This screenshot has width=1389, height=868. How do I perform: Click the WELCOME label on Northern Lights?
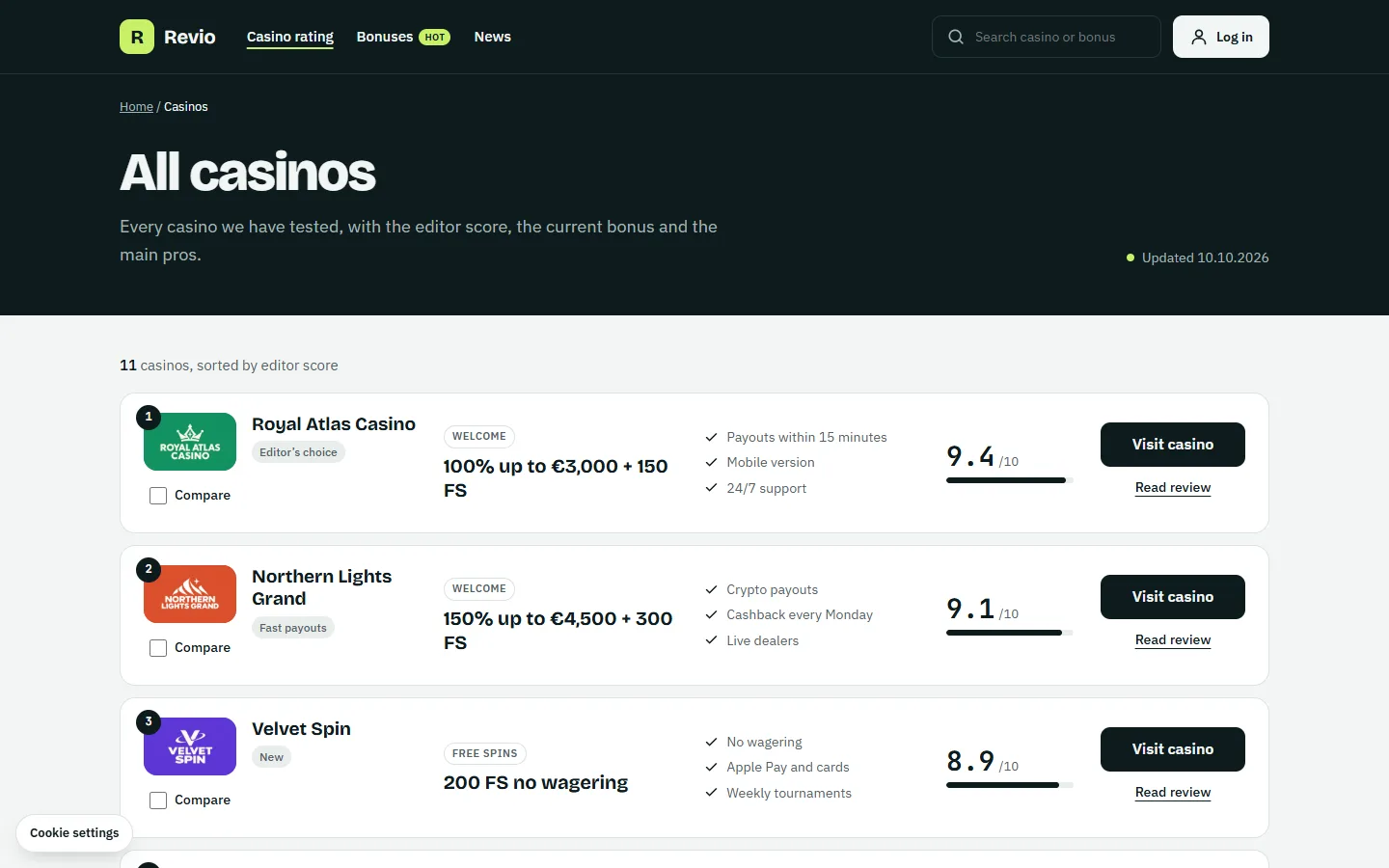479,589
